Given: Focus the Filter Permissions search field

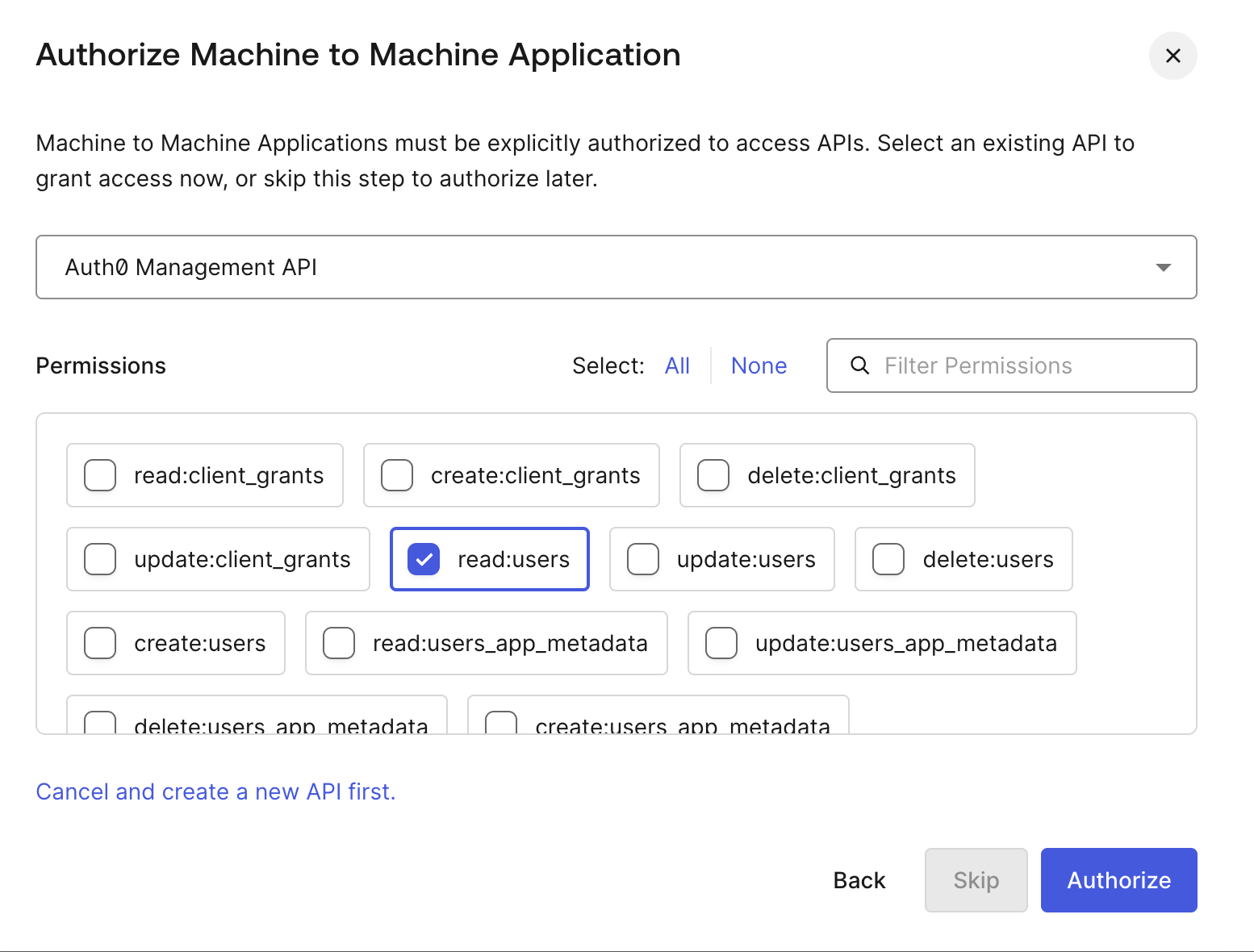Looking at the screenshot, I should click(1011, 365).
